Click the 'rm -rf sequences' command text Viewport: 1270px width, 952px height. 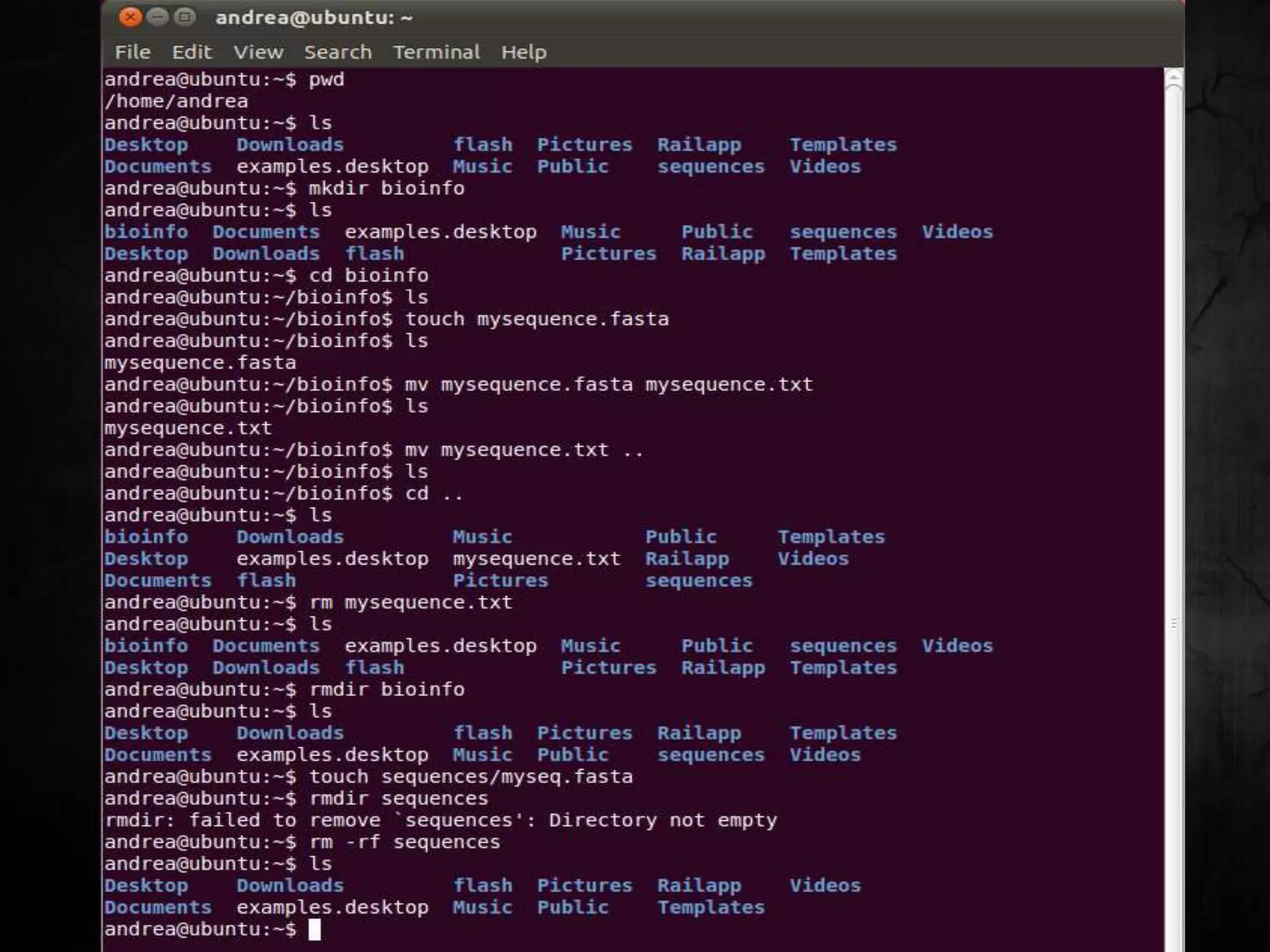[404, 842]
